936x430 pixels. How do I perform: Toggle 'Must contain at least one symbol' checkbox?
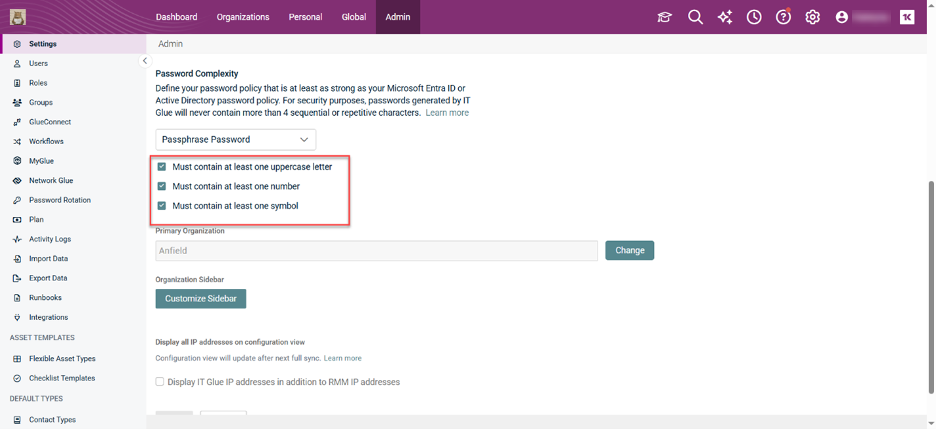coord(162,206)
